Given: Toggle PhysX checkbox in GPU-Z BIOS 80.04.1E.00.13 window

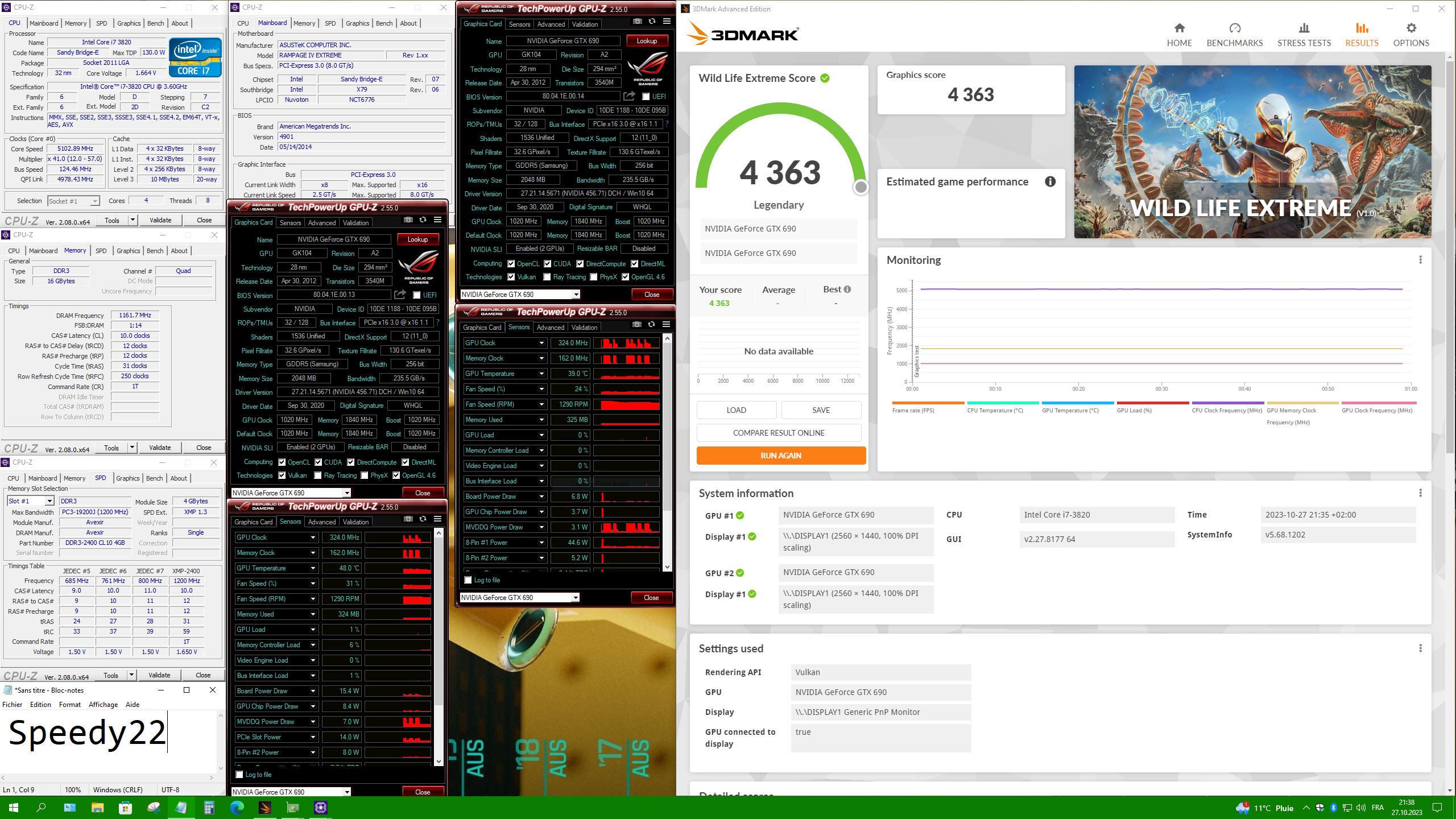Looking at the screenshot, I should pyautogui.click(x=365, y=475).
